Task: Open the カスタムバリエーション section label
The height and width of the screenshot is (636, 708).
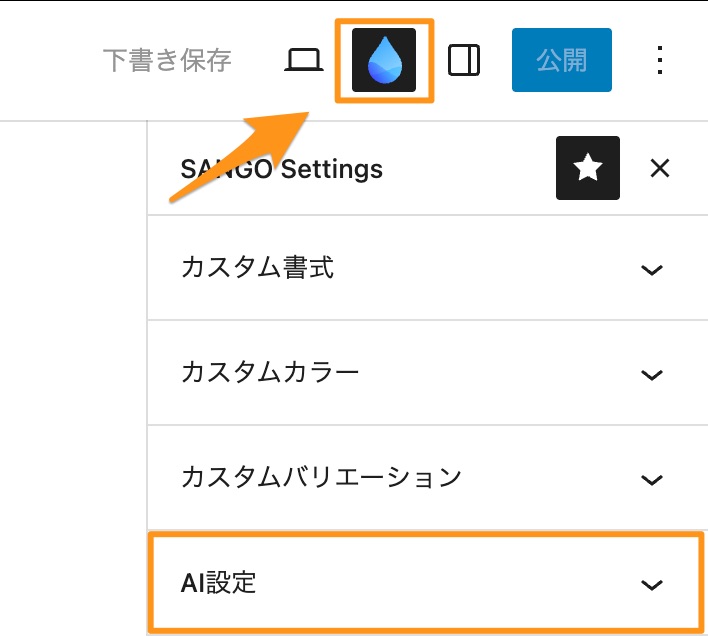Action: [x=321, y=477]
